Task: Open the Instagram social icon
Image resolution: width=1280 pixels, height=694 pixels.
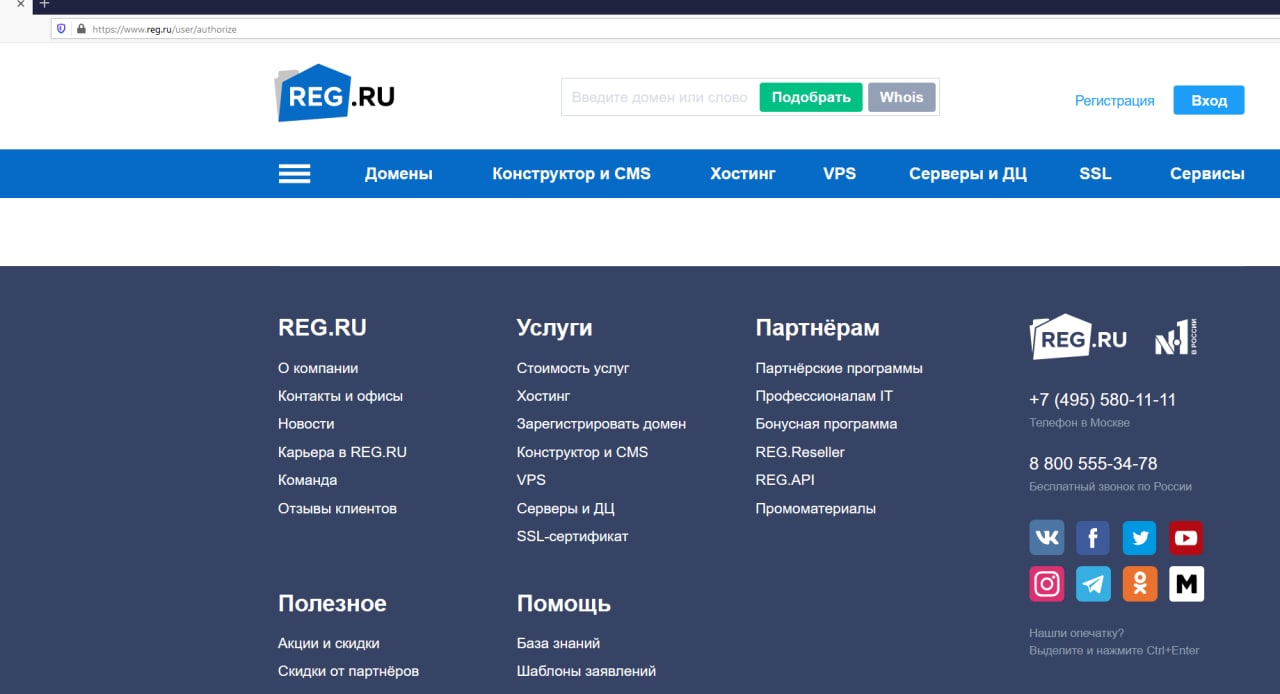Action: pos(1047,584)
